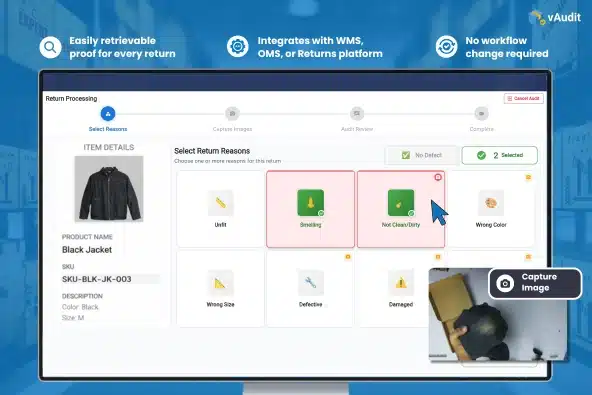Click the SKU-BLK-JK-003 field
592x395 pixels.
pos(110,279)
